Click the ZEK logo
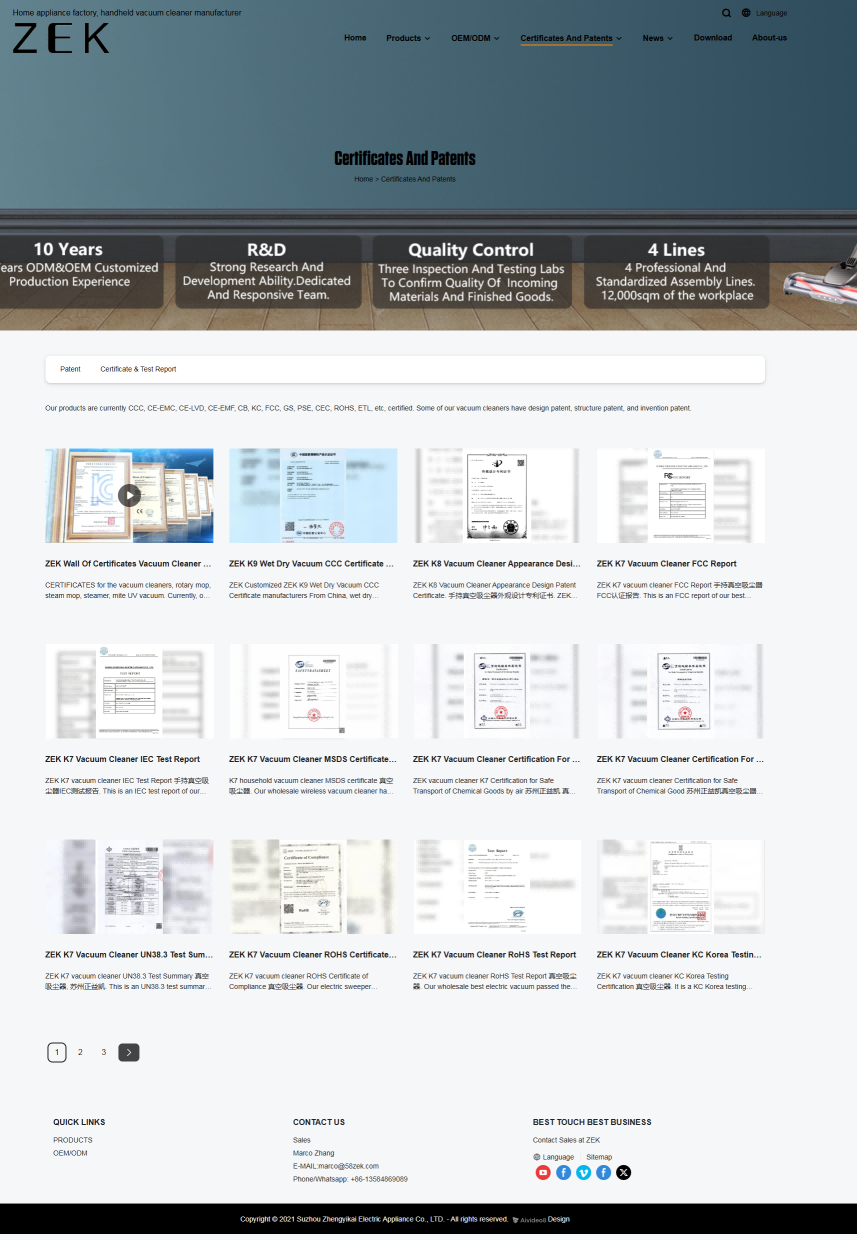857x1240 pixels. tap(61, 39)
